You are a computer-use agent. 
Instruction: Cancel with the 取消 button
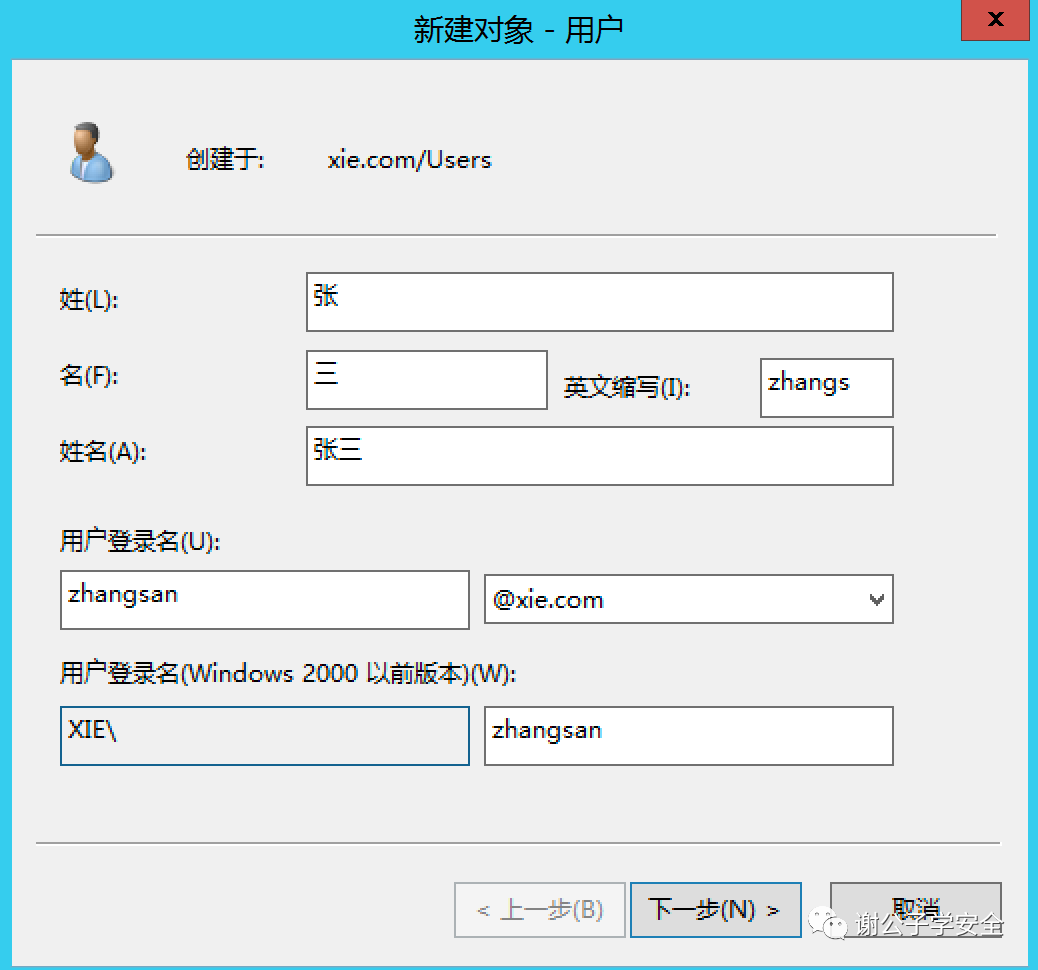(x=916, y=910)
